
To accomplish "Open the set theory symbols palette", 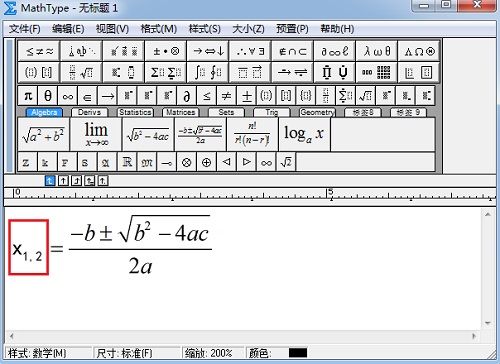I will 292,51.
